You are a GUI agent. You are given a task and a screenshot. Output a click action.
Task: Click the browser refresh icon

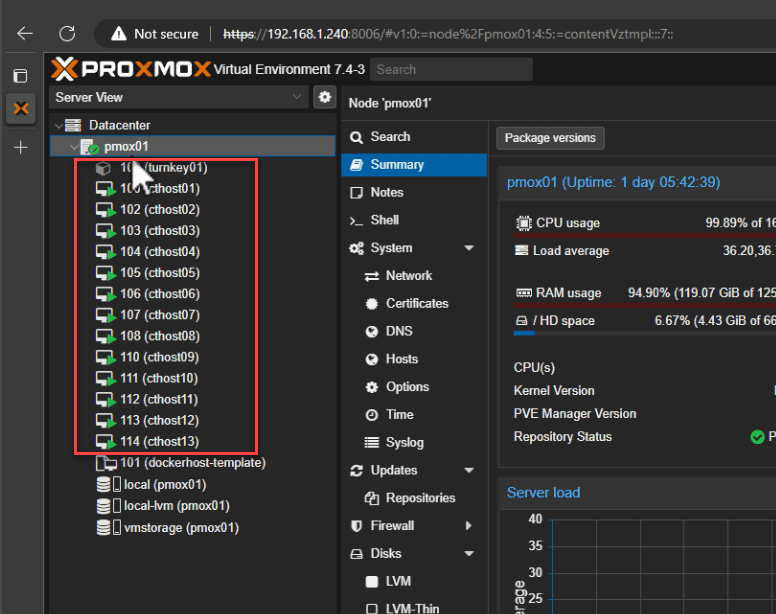67,33
